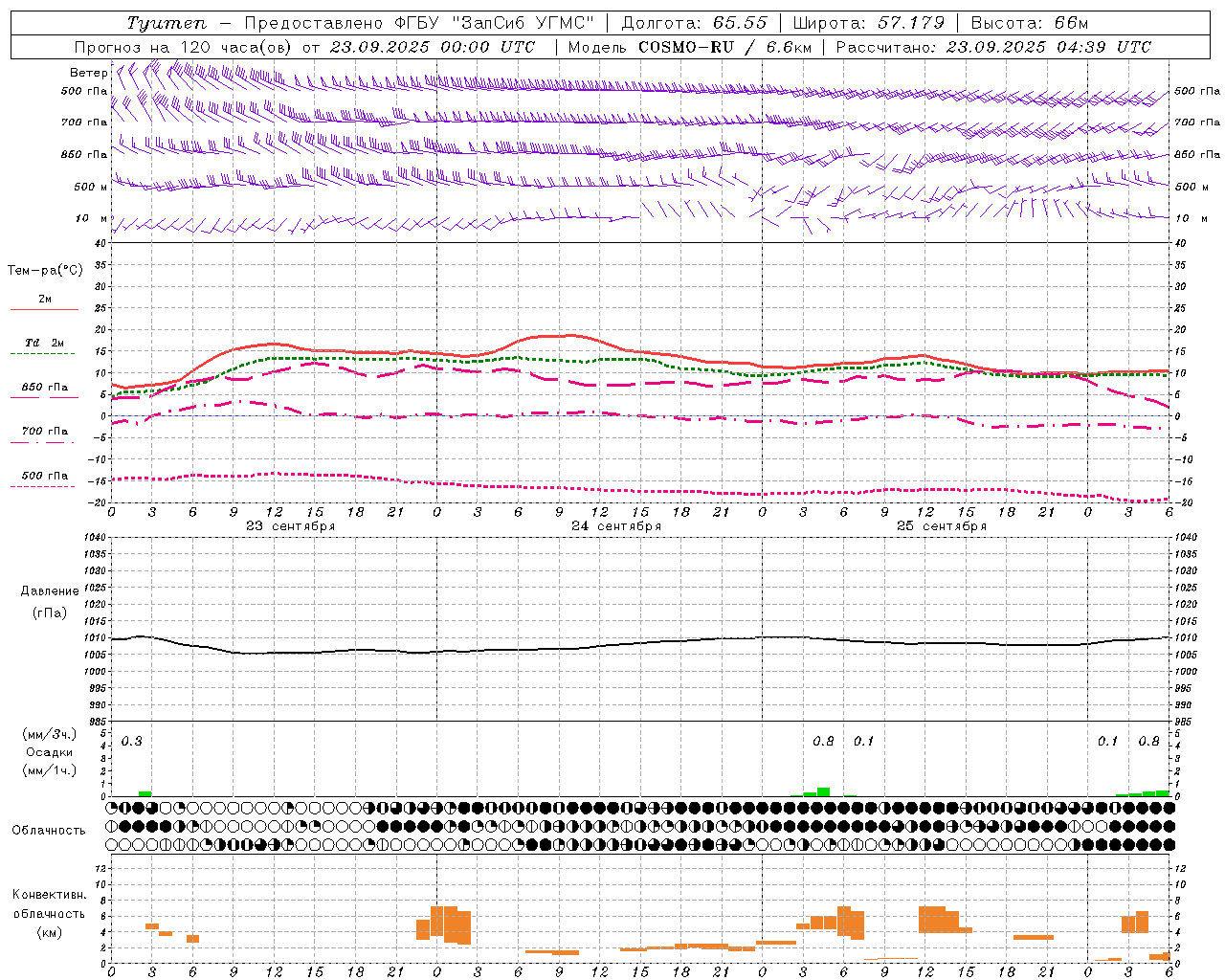
Task: Click the "Осадки" precipitation label
Action: (x=50, y=752)
